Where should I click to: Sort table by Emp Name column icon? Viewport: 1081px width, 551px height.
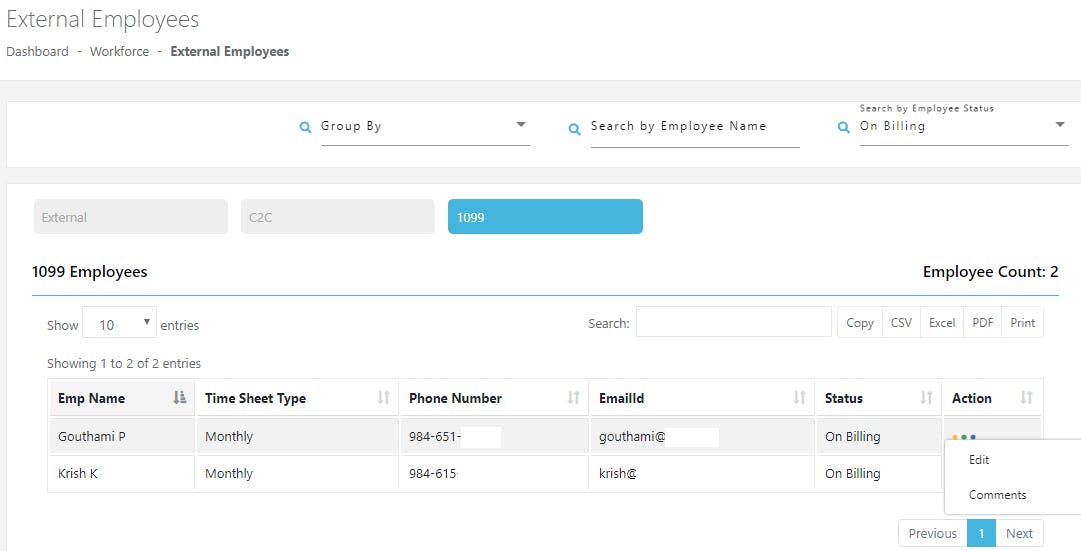pos(179,398)
